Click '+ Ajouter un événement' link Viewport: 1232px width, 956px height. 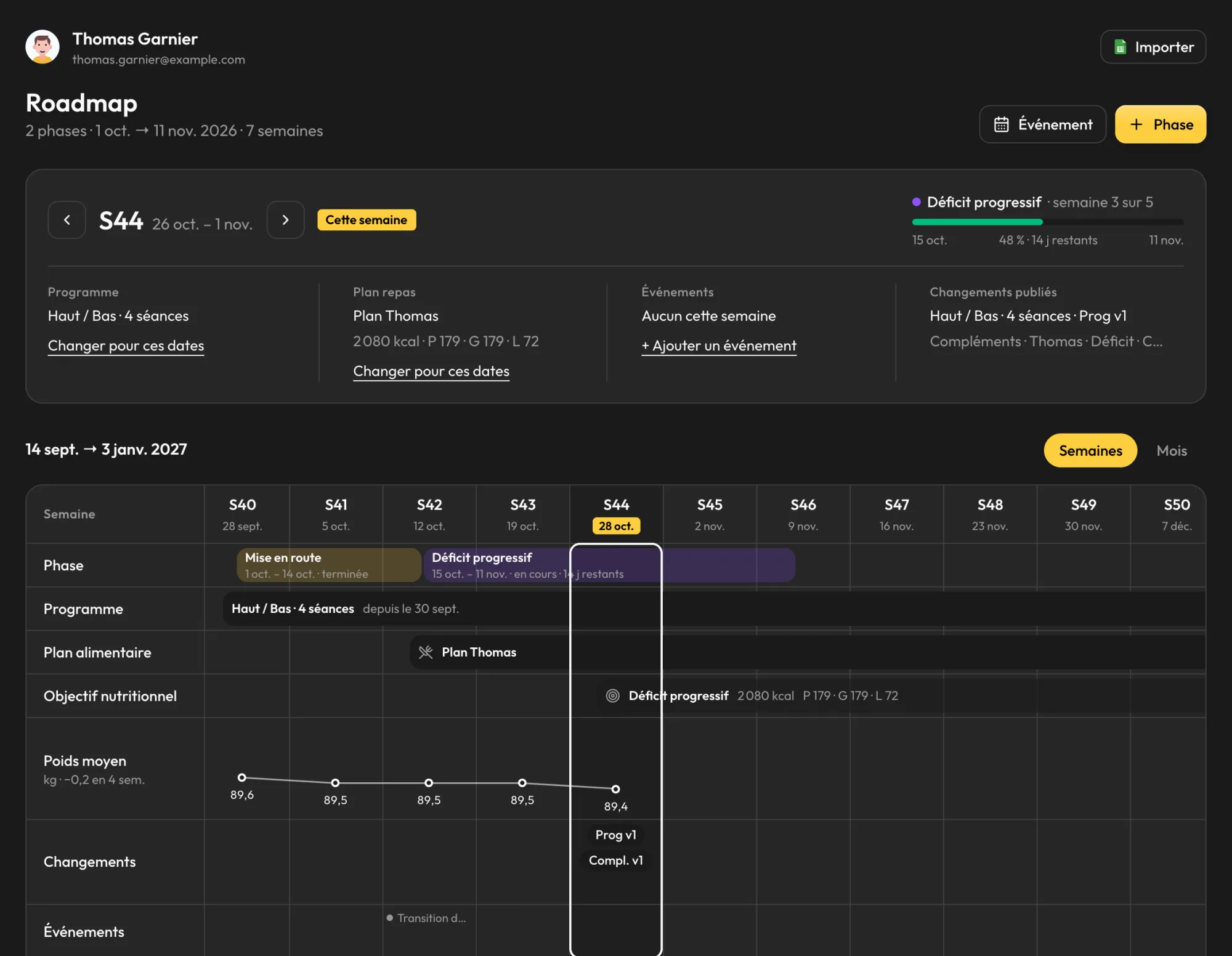point(719,346)
